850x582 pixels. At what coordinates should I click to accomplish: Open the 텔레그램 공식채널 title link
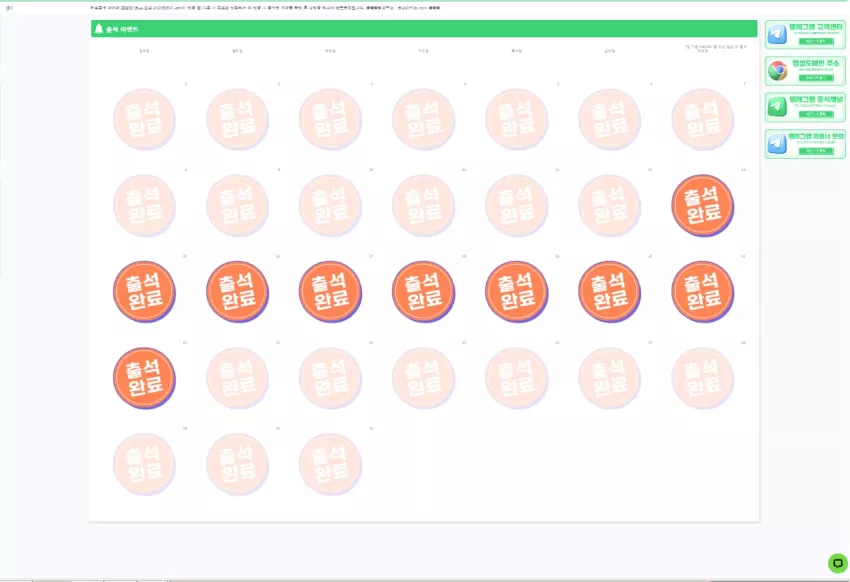click(x=816, y=99)
